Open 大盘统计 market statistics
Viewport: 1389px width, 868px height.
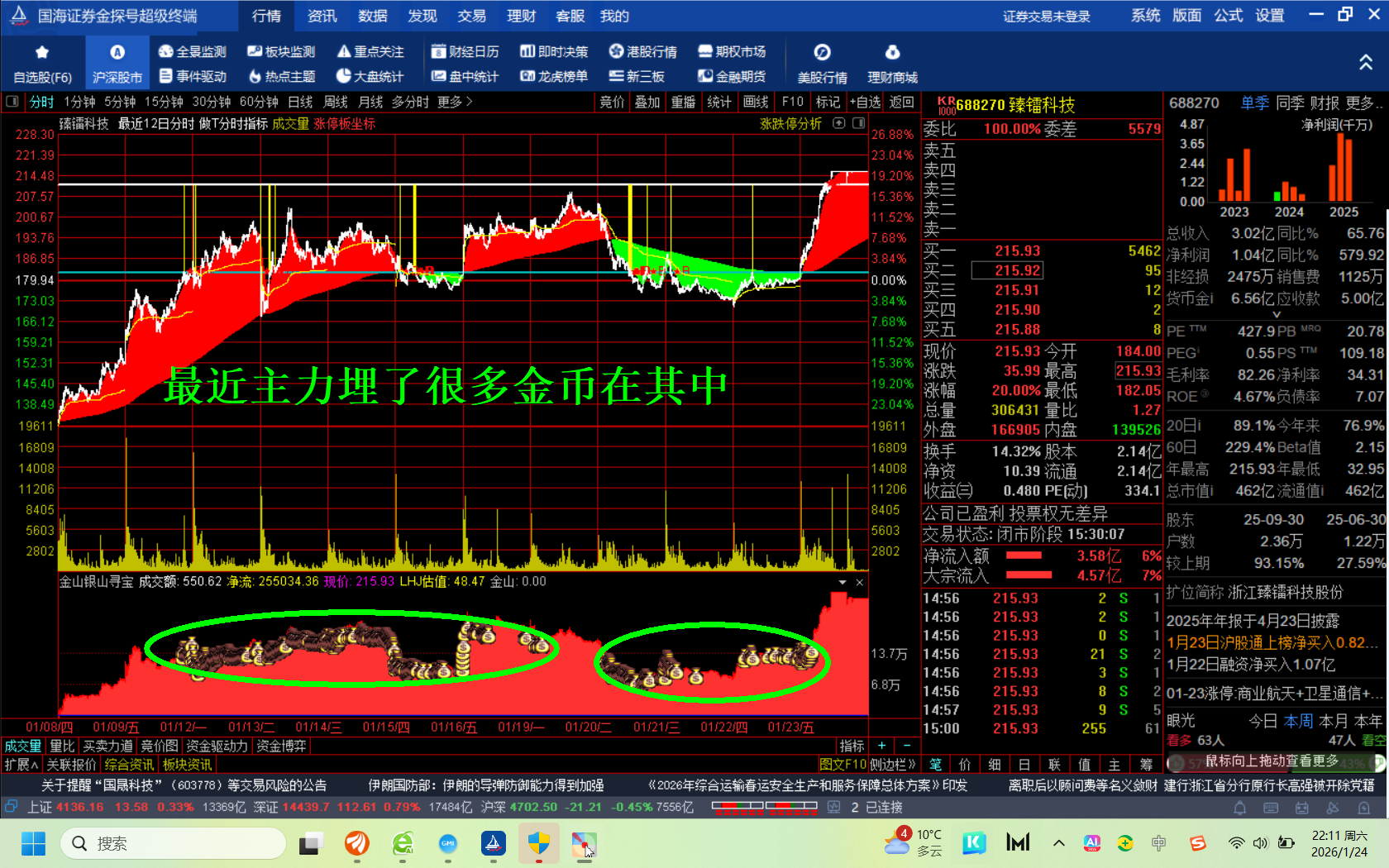[x=370, y=76]
